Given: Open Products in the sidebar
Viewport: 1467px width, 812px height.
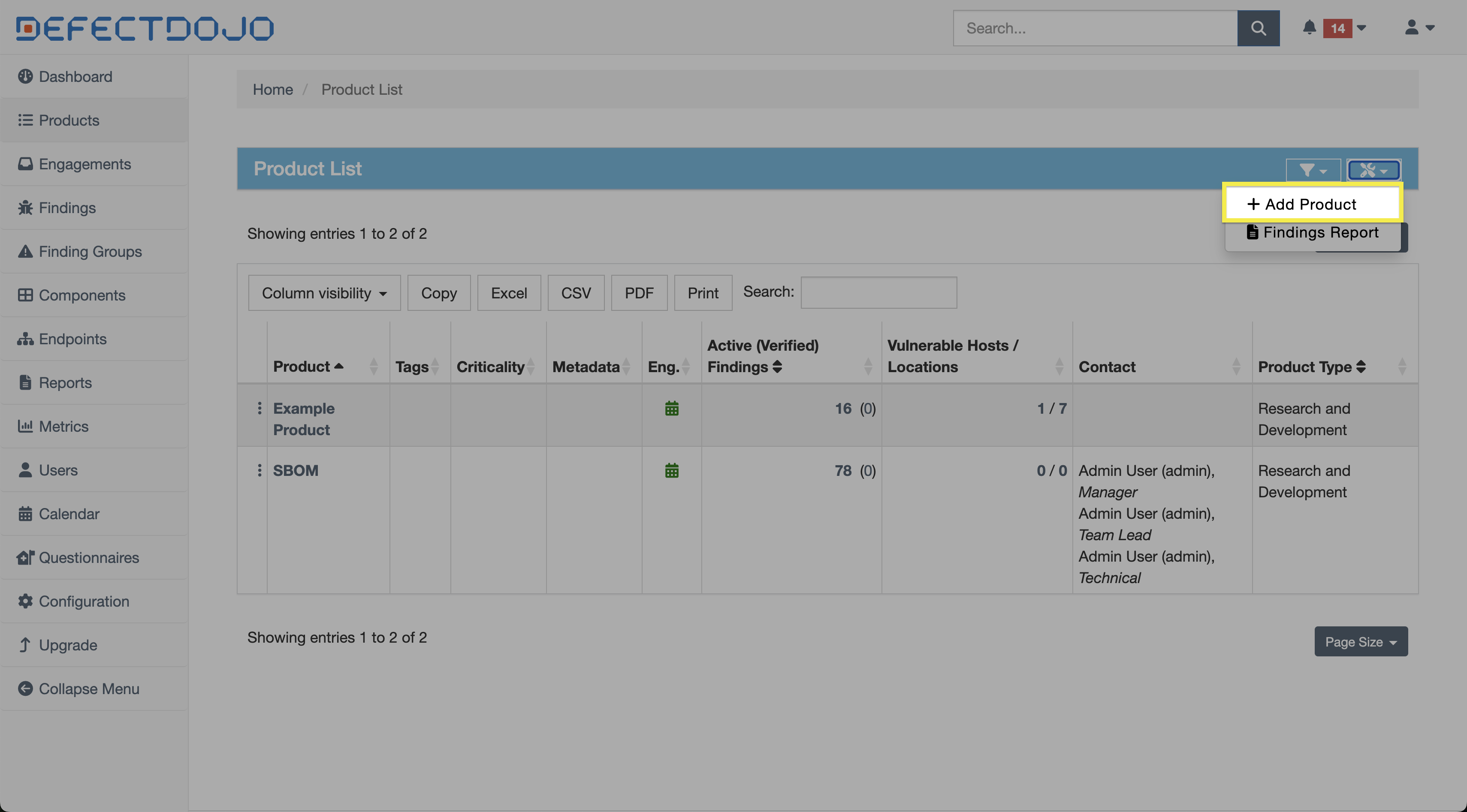Looking at the screenshot, I should (x=94, y=120).
